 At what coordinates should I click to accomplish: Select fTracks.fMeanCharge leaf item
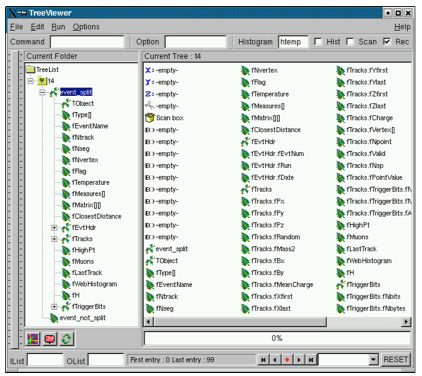[277, 285]
